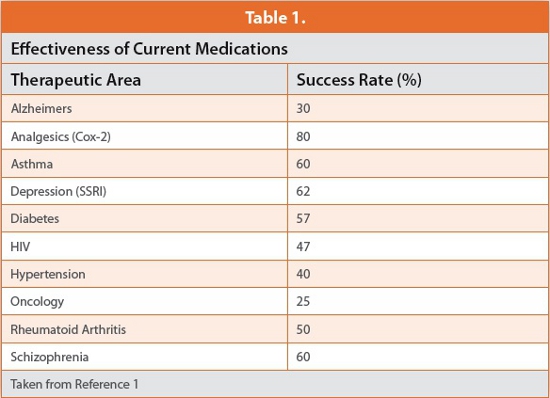550x398 pixels.
Task: Click the success rate value 80
Action: [303, 136]
